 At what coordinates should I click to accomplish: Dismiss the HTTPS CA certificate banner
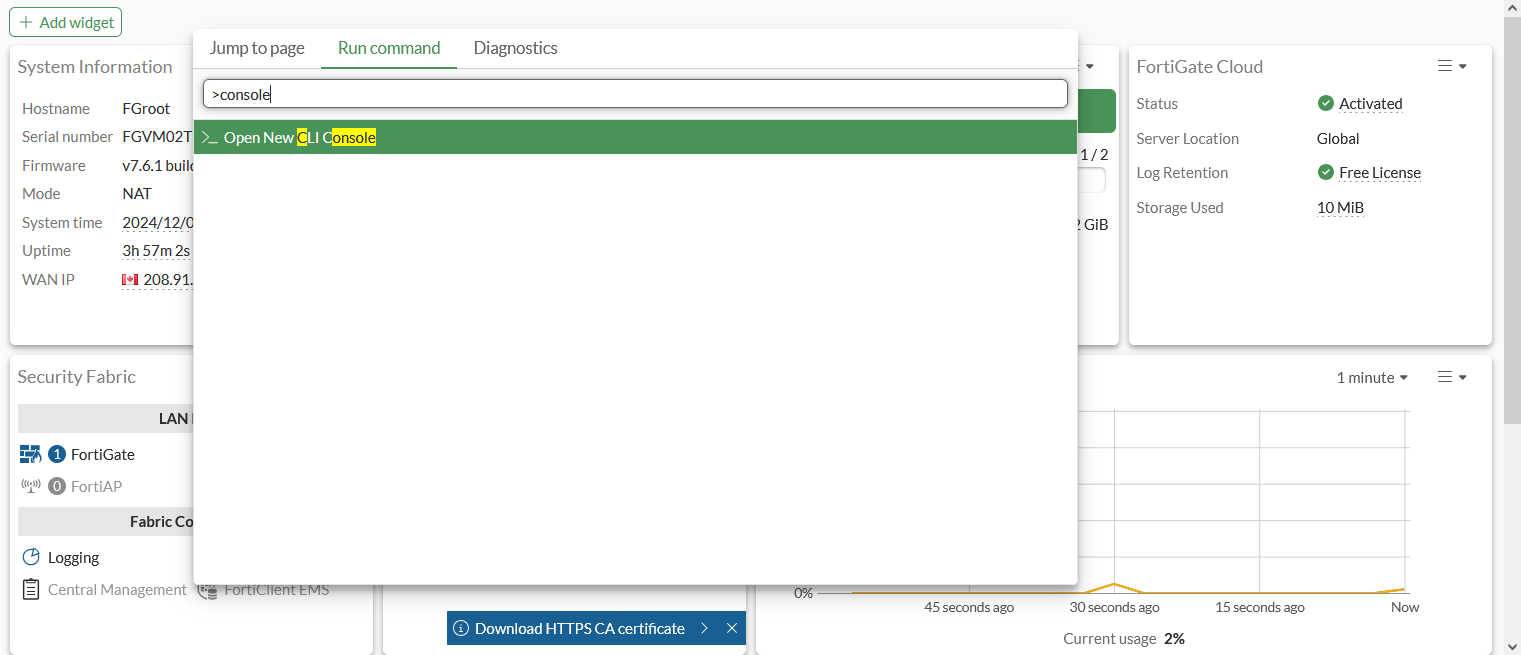click(732, 628)
